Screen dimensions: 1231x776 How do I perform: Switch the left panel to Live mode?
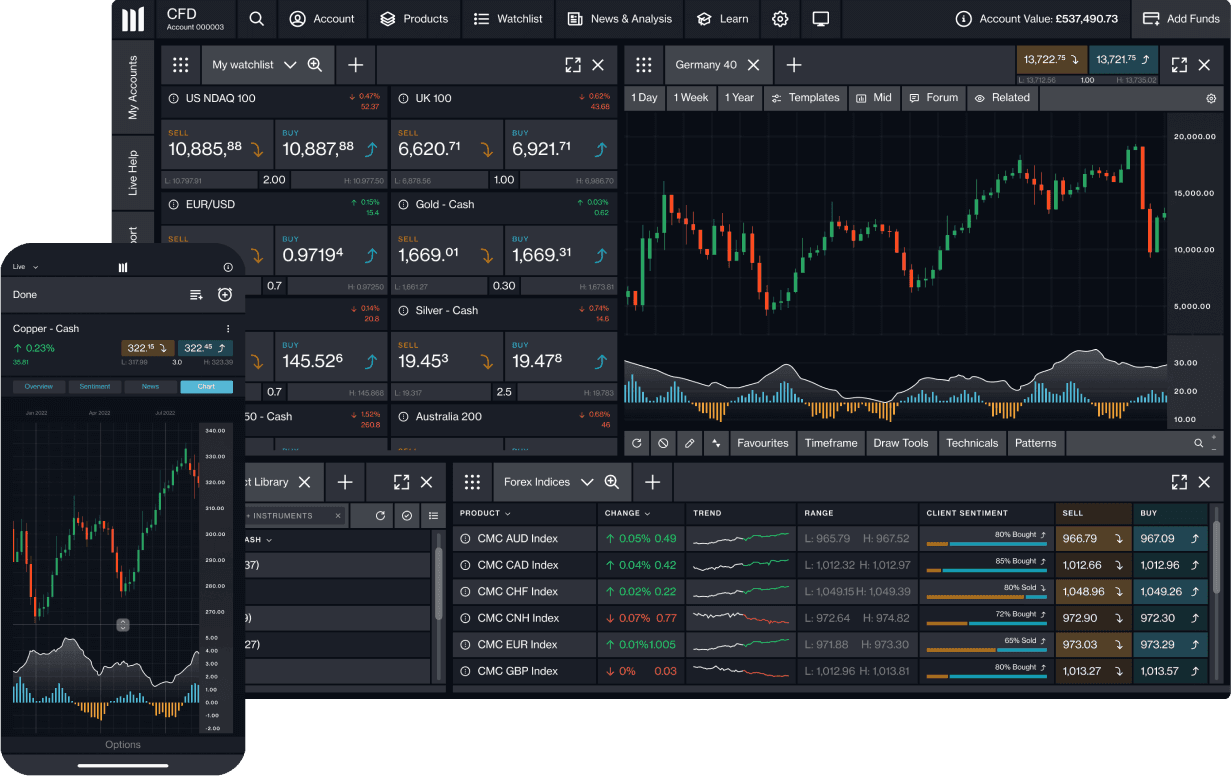(22, 266)
